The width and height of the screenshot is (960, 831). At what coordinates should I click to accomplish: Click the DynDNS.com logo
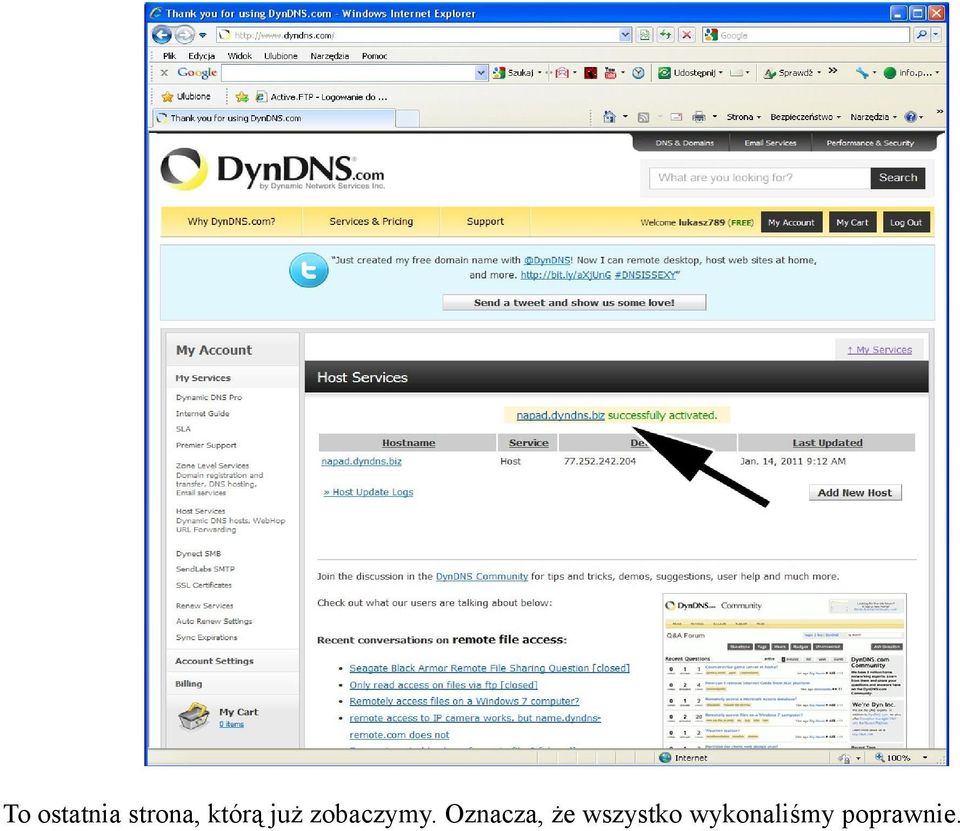[x=272, y=169]
